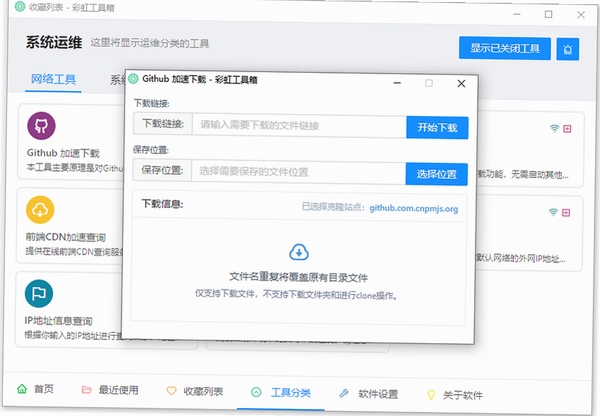Open 关于软件 in bottom navigation
This screenshot has height=416, width=600.
(455, 395)
